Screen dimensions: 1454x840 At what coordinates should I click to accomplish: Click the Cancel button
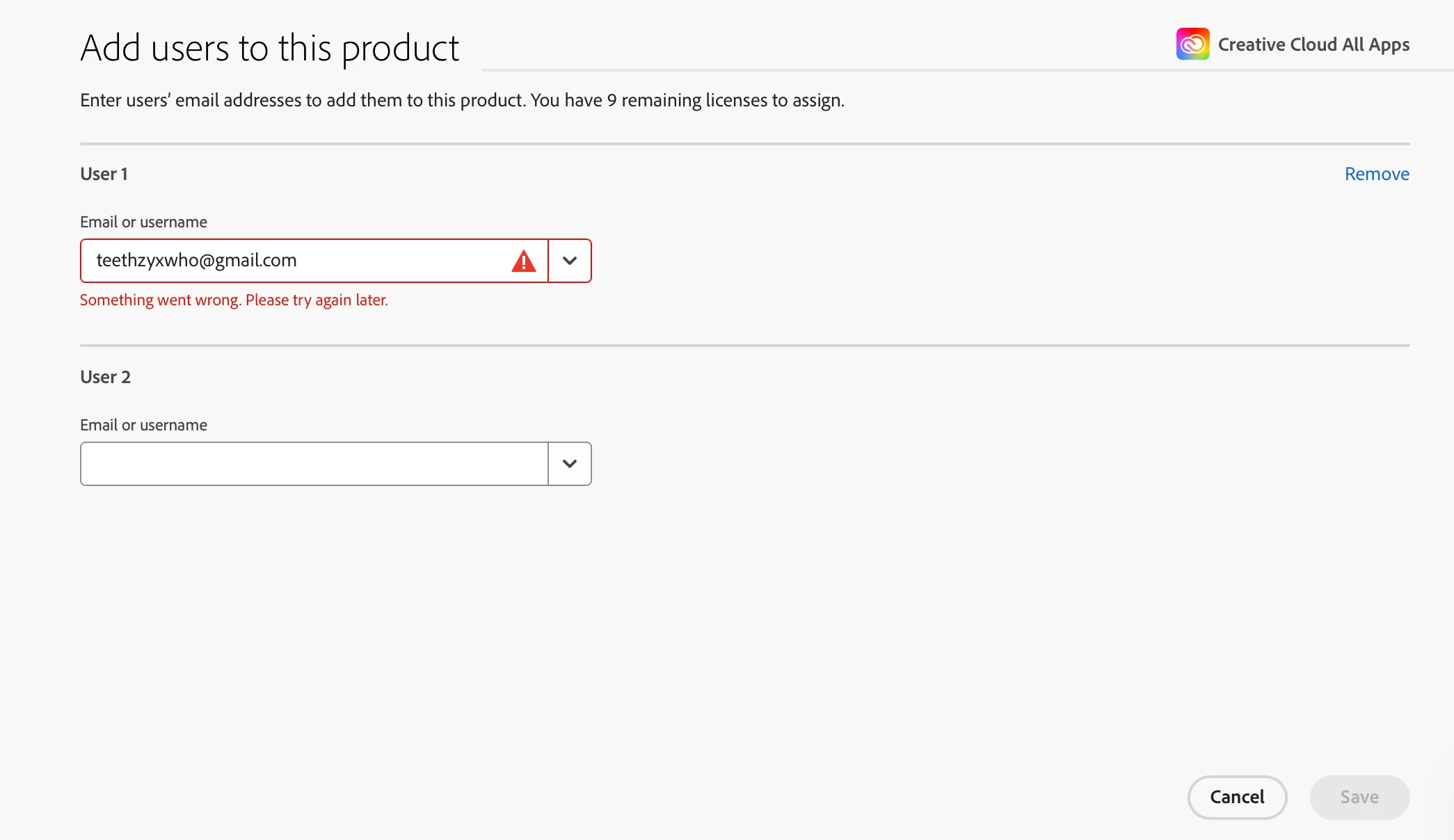point(1236,797)
